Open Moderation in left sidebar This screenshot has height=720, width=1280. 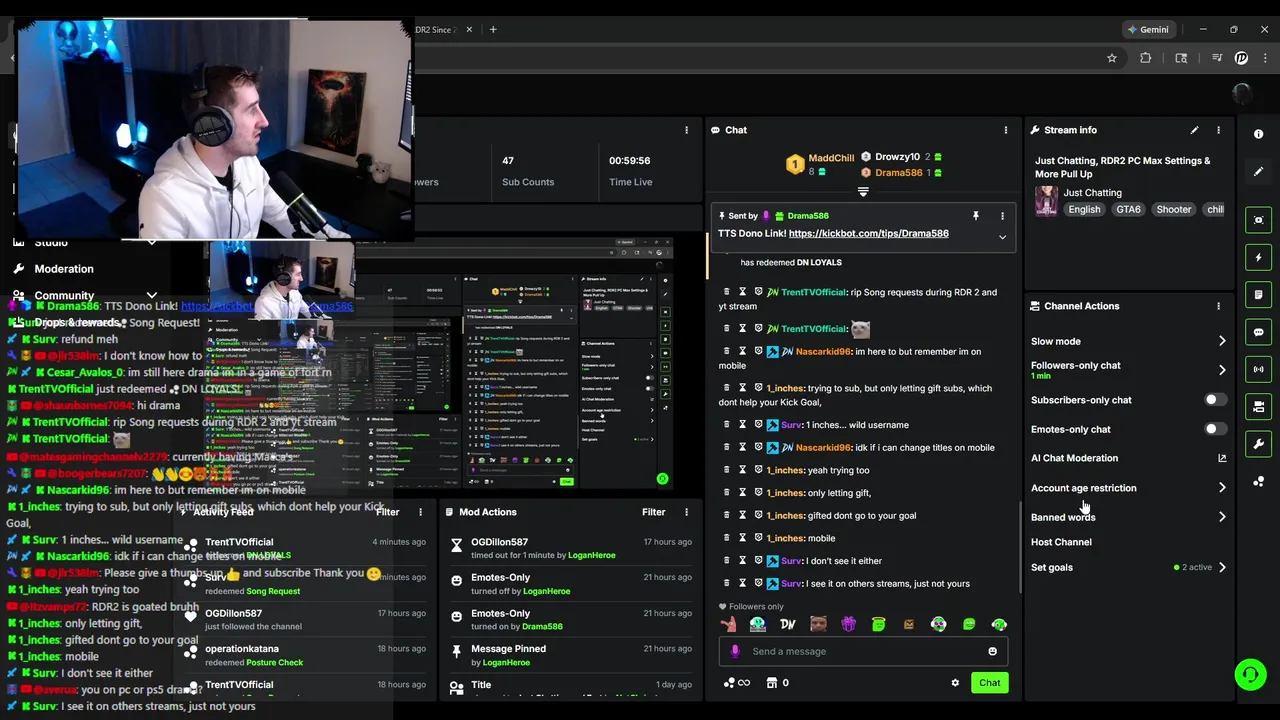[x=64, y=269]
